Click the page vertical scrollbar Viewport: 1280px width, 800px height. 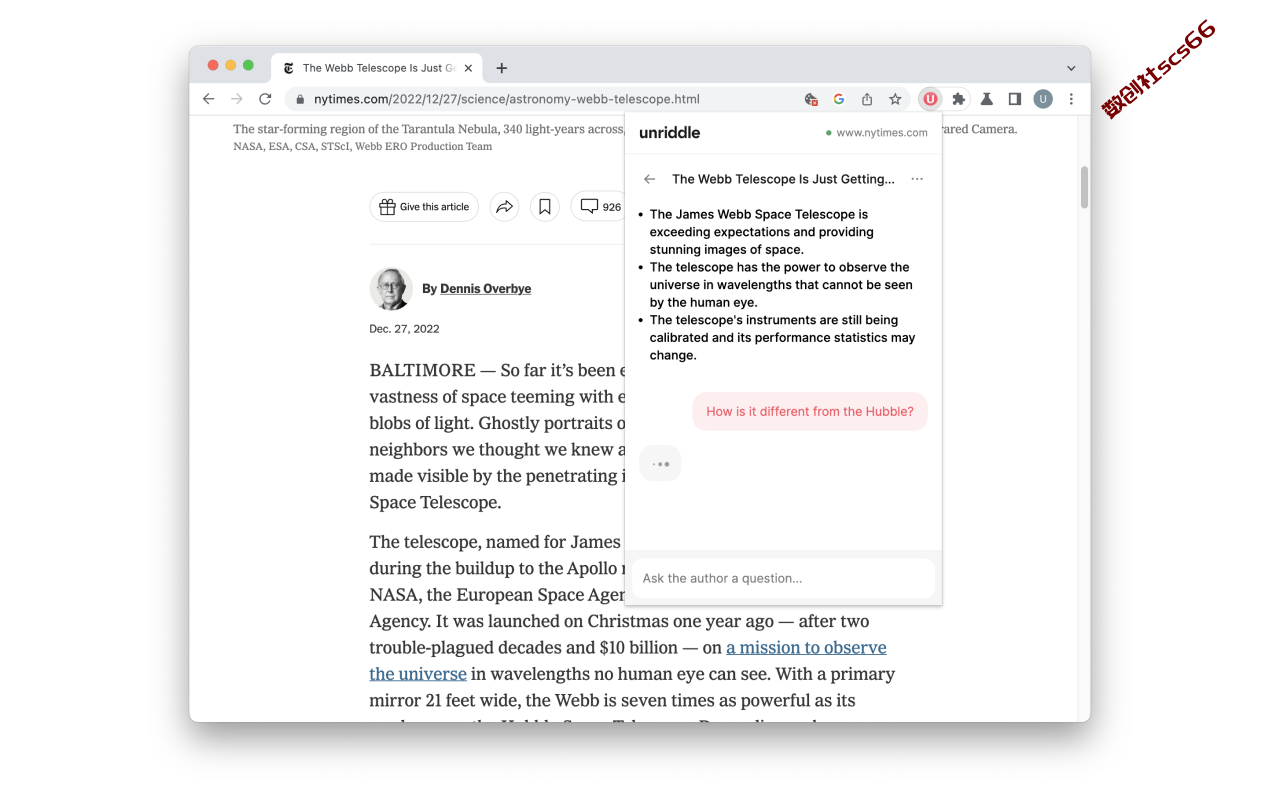coord(1084,187)
